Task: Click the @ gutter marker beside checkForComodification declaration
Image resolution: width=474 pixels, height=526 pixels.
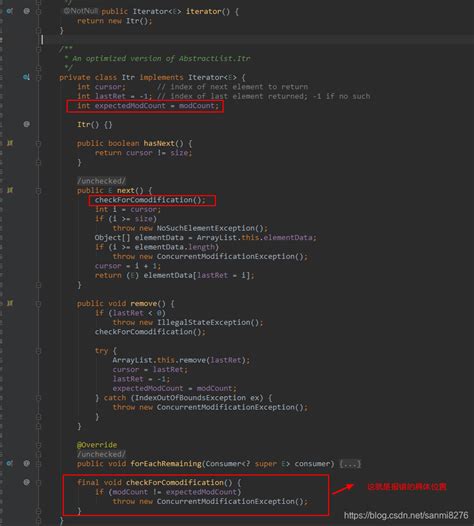Action: [27, 482]
